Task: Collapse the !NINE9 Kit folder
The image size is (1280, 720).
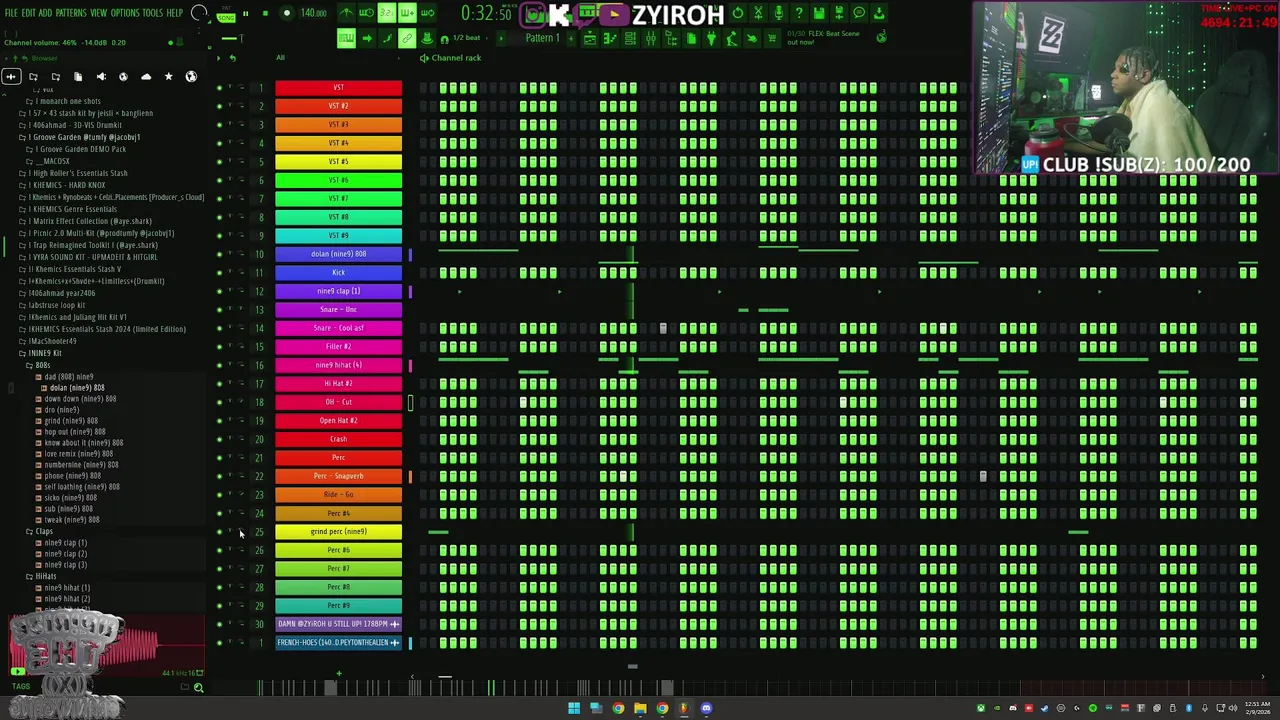Action: [x=45, y=353]
